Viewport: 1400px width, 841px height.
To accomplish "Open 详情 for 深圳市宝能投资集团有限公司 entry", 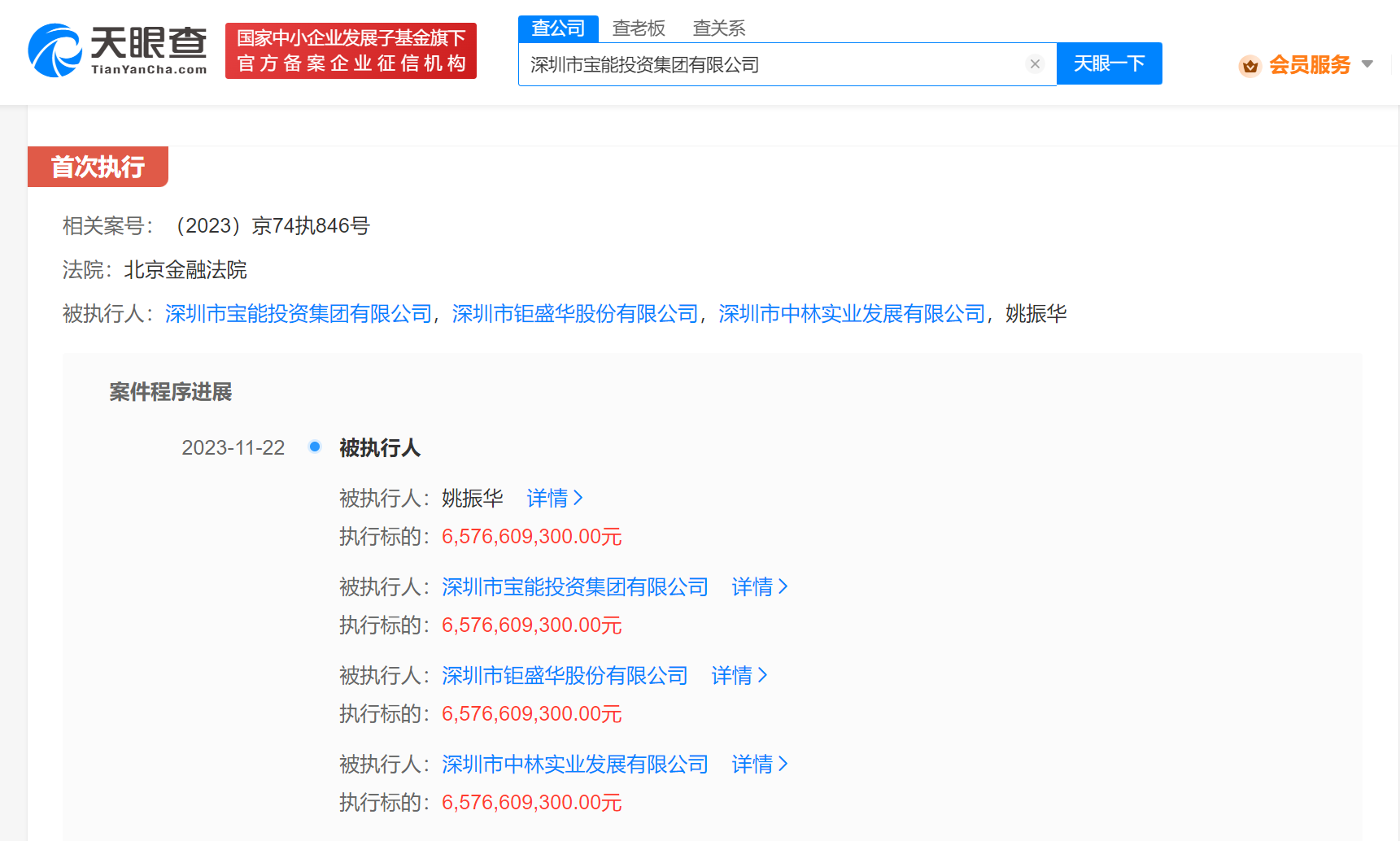I will tap(760, 586).
